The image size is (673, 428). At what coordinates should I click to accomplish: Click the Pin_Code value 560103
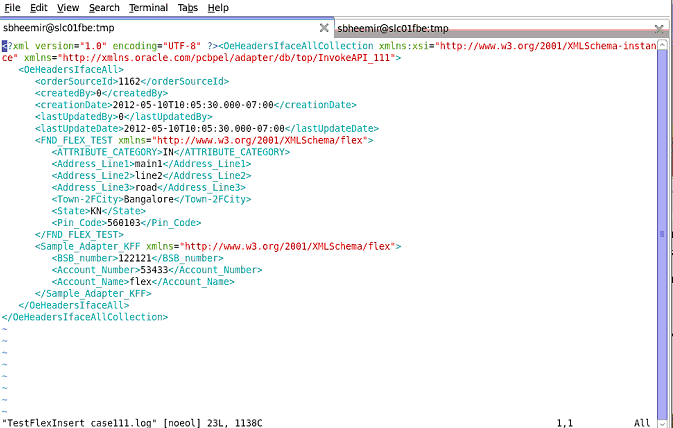pyautogui.click(x=124, y=223)
